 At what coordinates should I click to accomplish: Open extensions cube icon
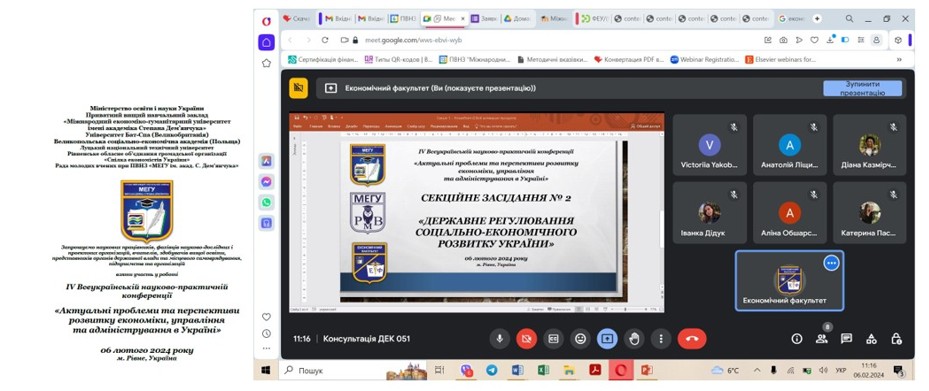(898, 40)
